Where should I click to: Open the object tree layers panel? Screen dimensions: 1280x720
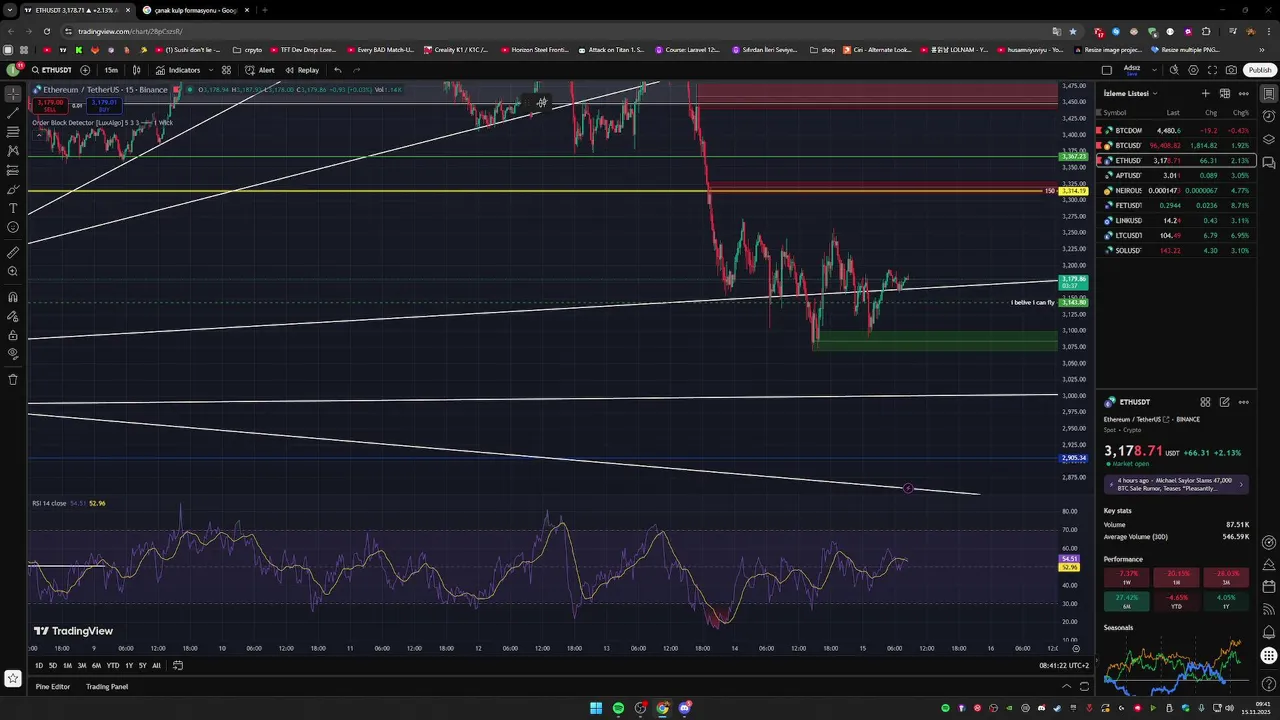tap(1268, 140)
